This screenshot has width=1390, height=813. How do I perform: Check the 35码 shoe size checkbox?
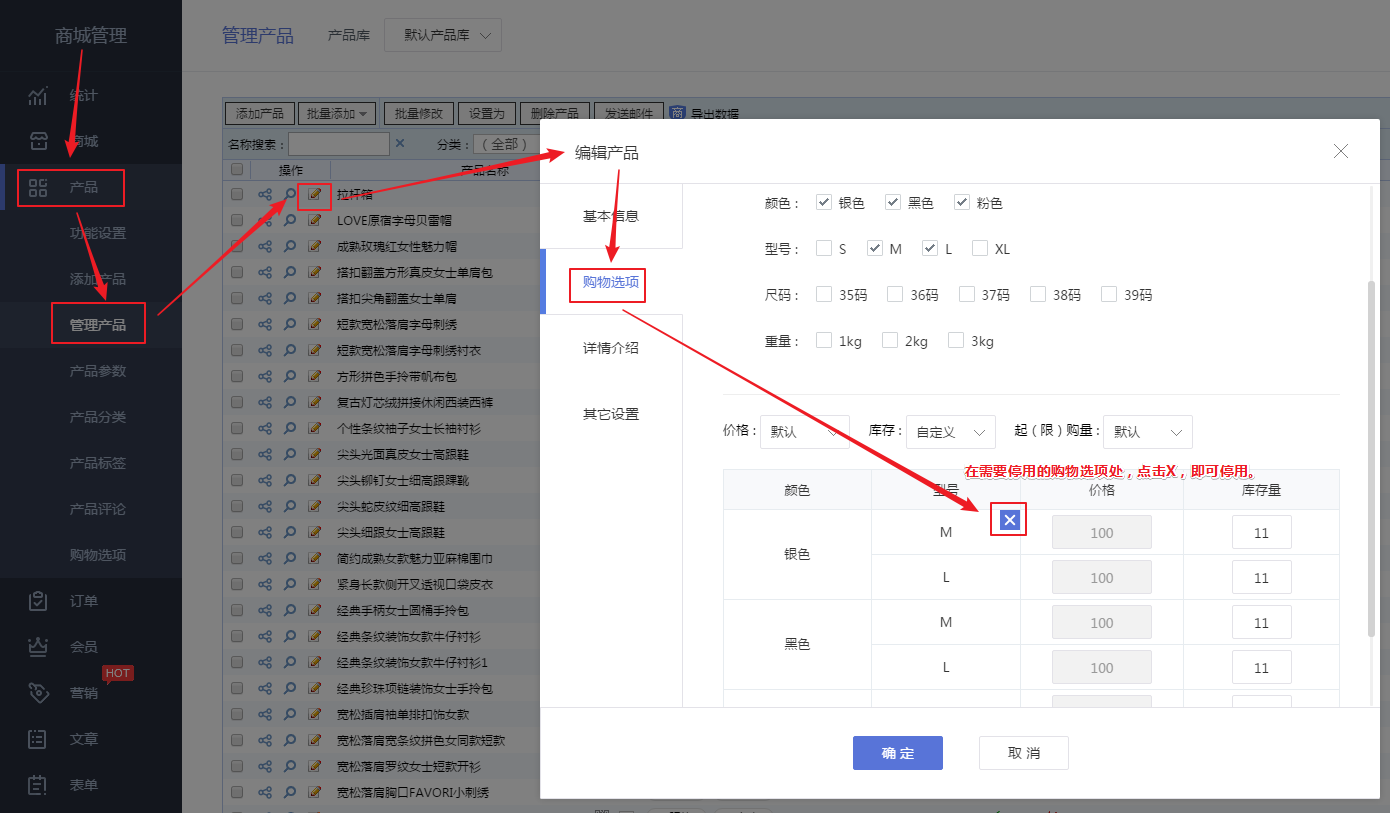point(824,294)
